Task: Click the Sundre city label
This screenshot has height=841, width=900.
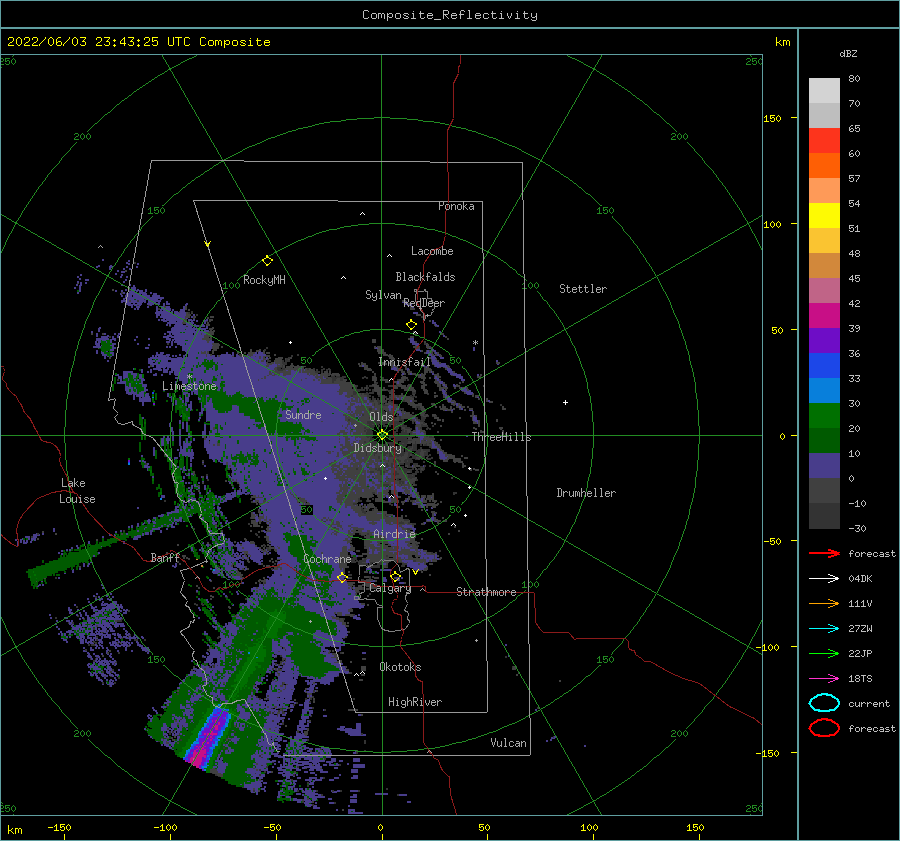Action: pos(303,414)
